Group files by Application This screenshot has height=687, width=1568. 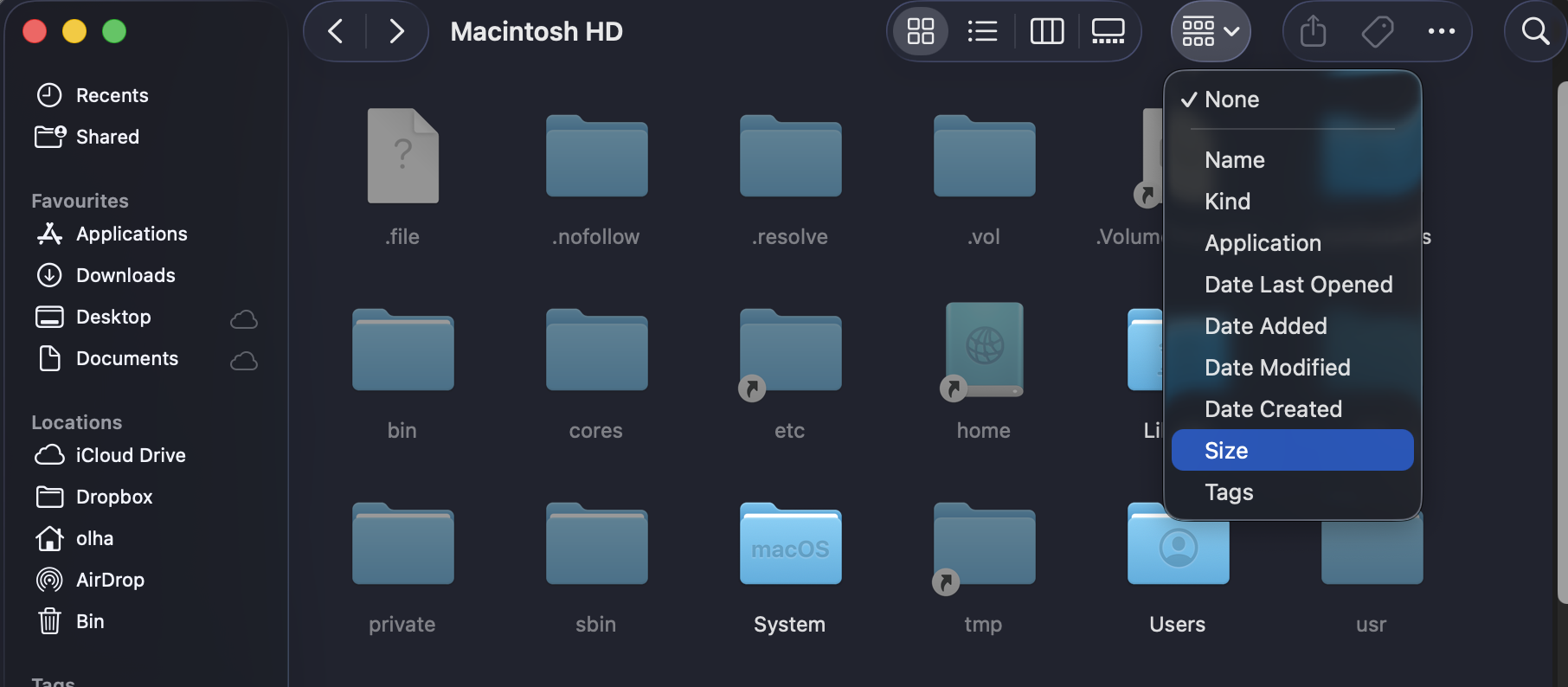pos(1293,243)
